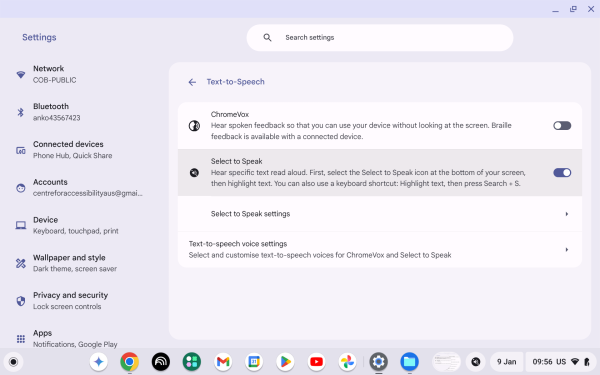Viewport: 600px width, 375px height.
Task: Open the Gemini sparkle app on shelf
Action: [x=99, y=362]
